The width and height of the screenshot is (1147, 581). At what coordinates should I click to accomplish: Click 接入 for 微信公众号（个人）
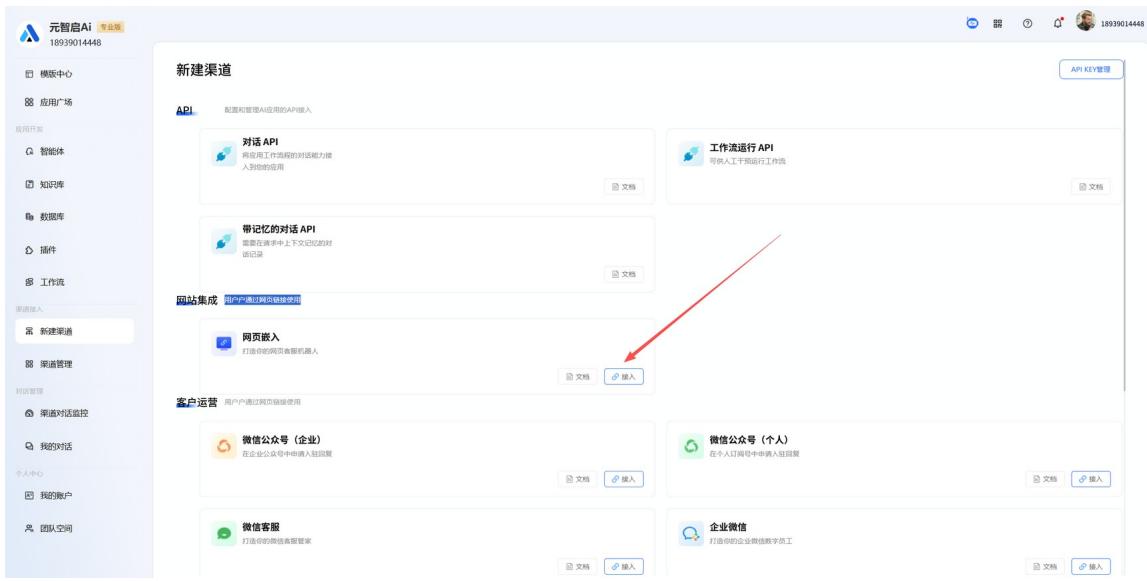(1091, 479)
